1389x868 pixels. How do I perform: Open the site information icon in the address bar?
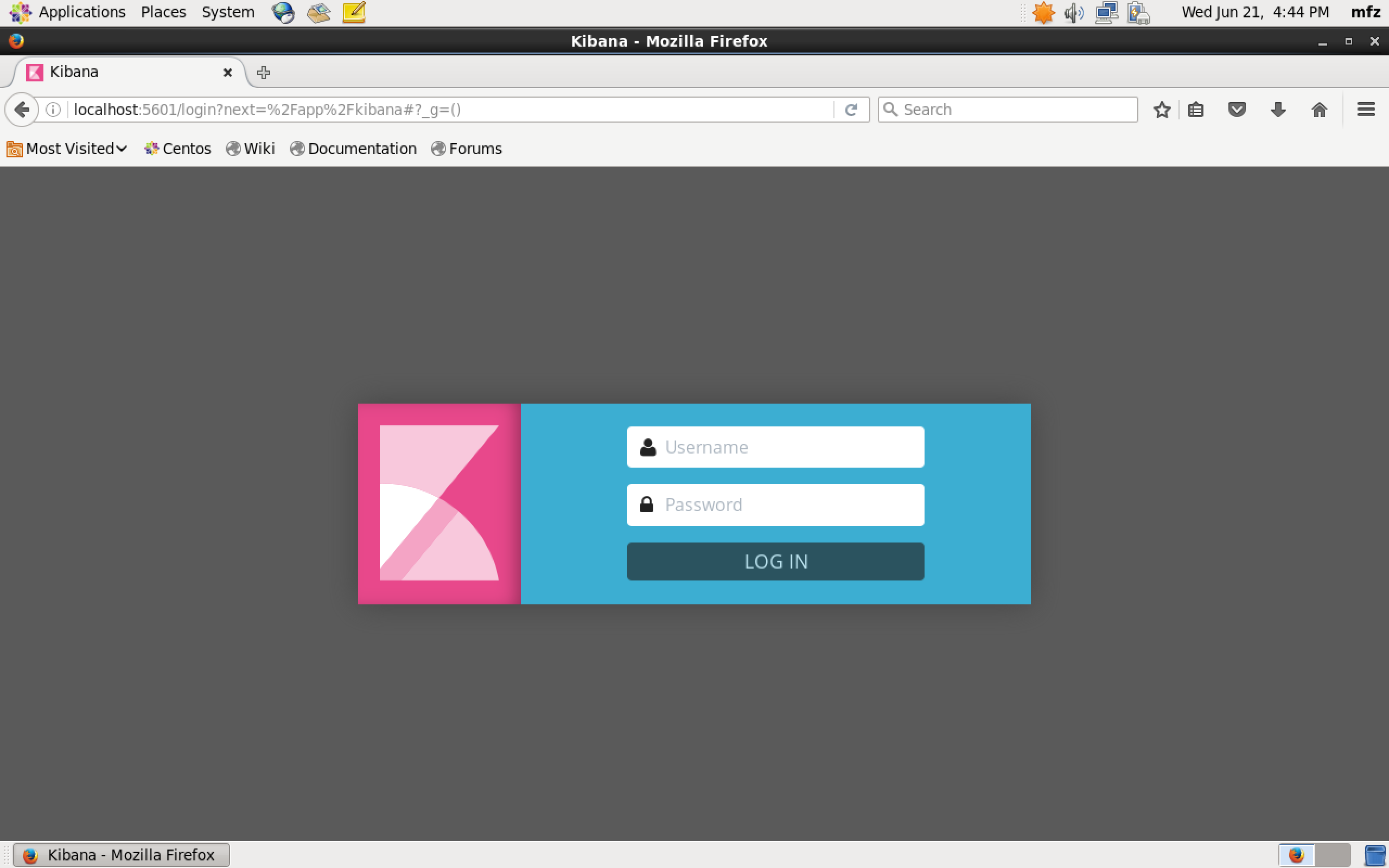tap(53, 110)
